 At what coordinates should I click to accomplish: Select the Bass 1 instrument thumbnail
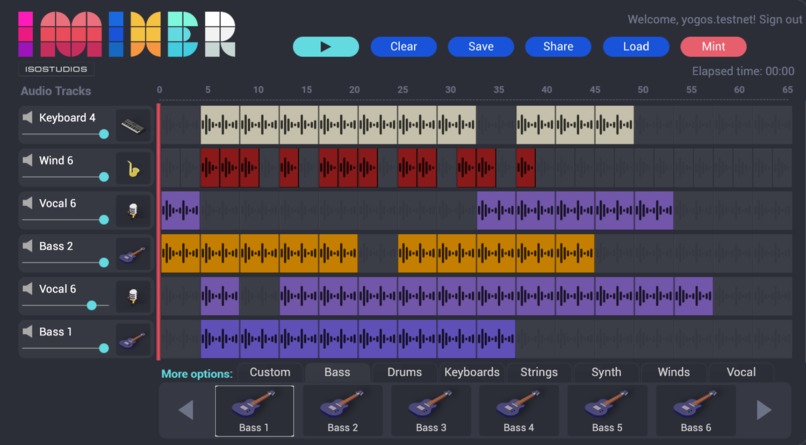pos(254,411)
